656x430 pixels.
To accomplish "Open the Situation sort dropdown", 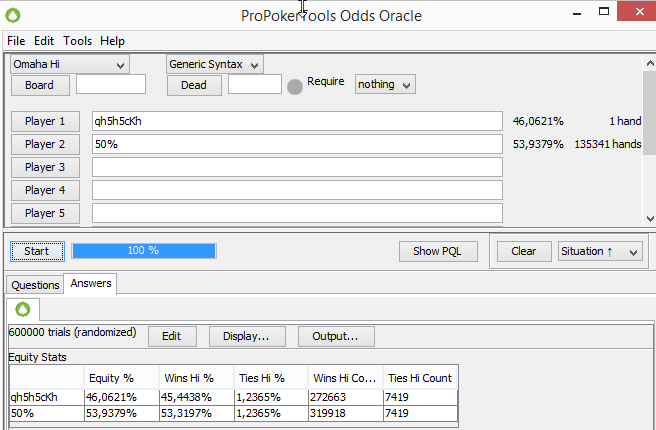I will [x=600, y=251].
